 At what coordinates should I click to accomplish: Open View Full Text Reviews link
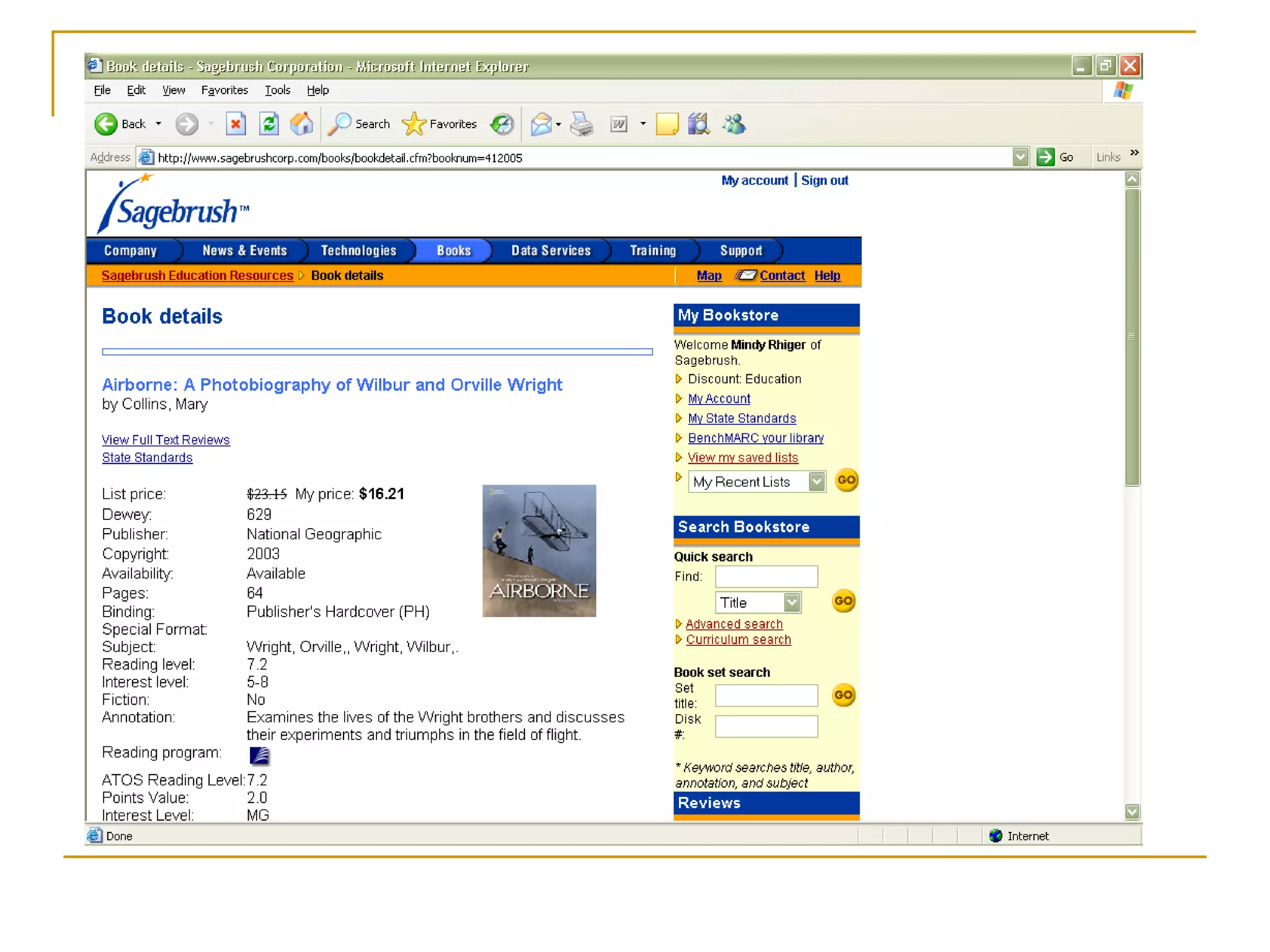coord(166,439)
